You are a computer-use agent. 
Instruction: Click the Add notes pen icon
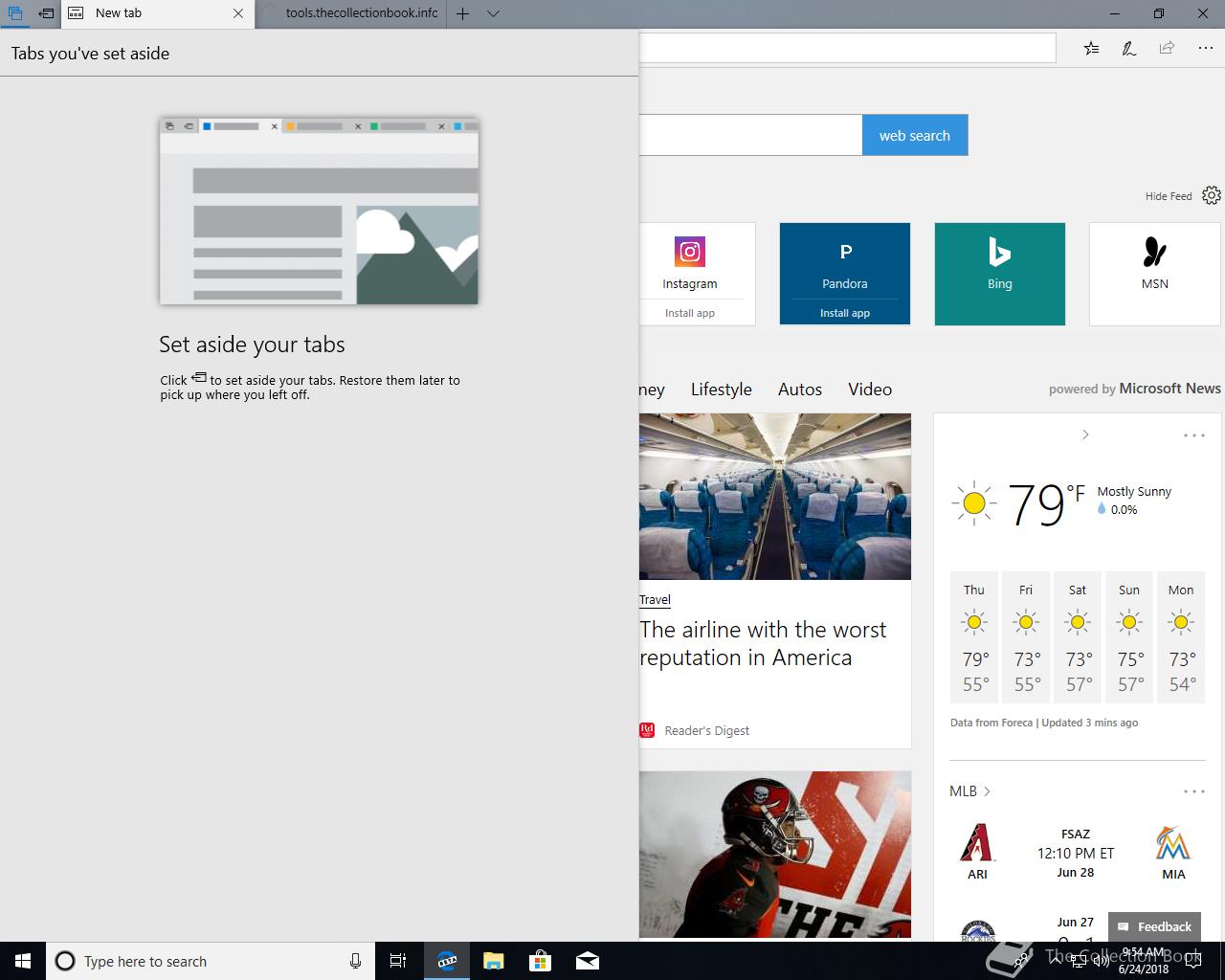(1129, 48)
